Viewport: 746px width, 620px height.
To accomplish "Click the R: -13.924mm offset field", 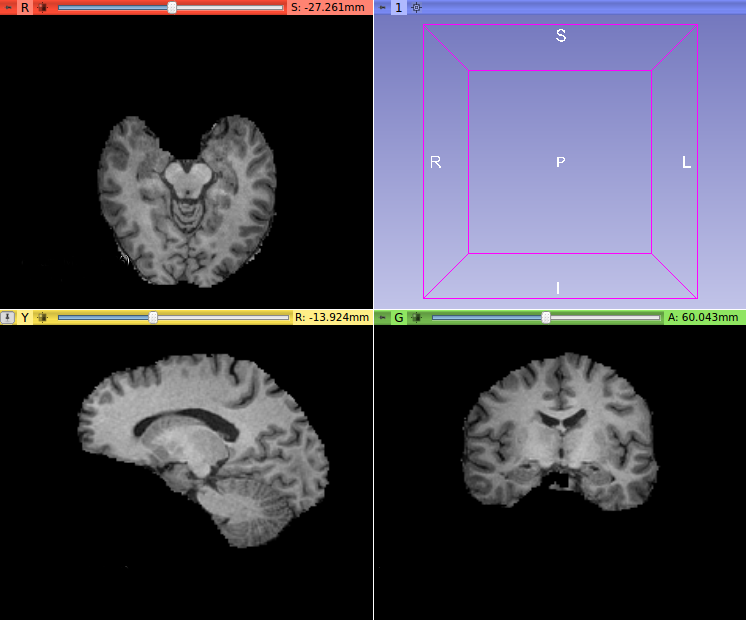I will (x=329, y=317).
